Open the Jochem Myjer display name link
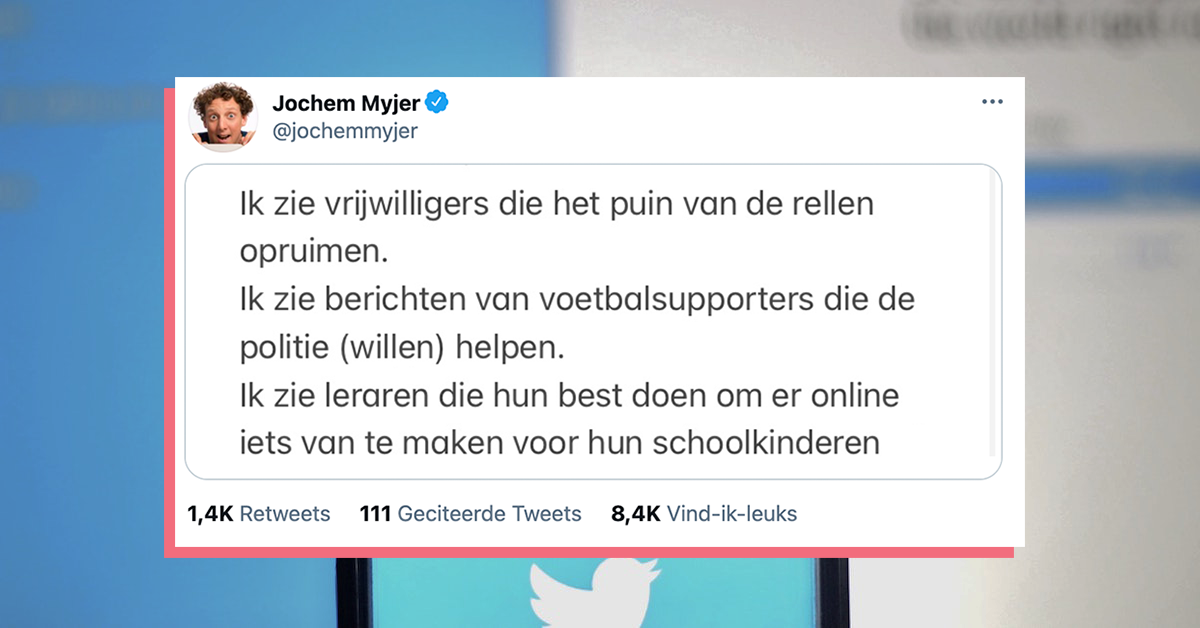The image size is (1200, 628). [x=346, y=103]
